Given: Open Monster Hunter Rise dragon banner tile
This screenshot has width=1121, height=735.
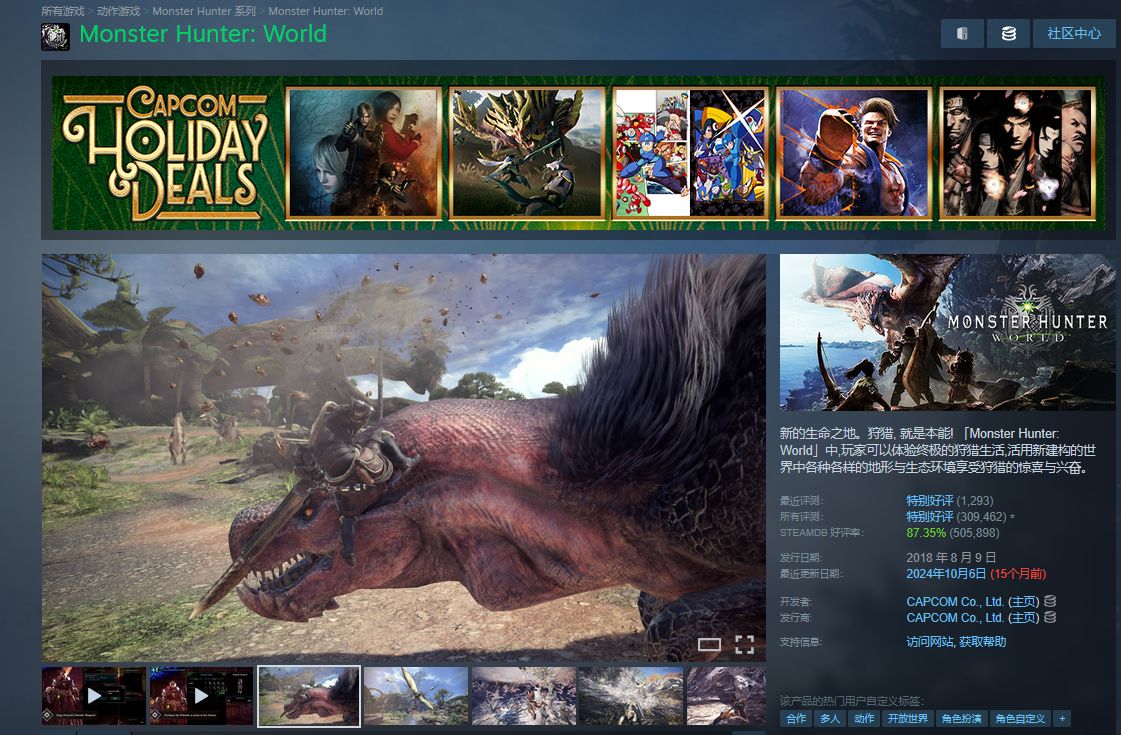Looking at the screenshot, I should (527, 152).
